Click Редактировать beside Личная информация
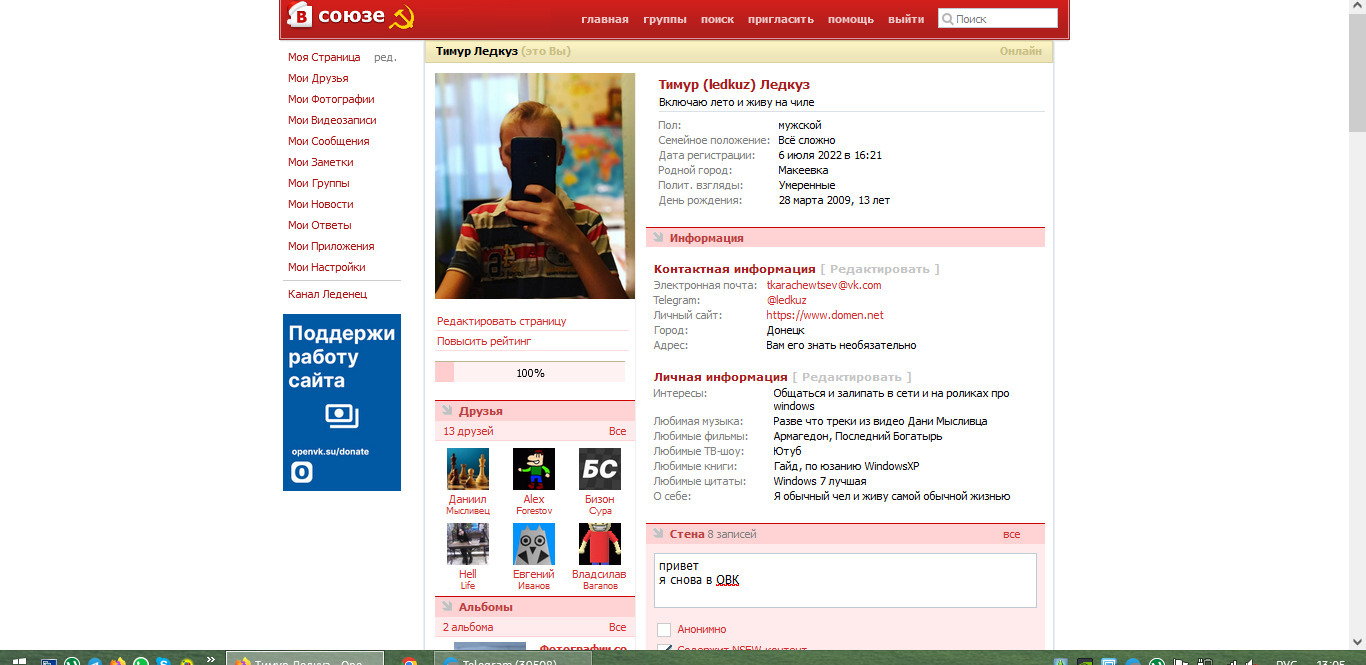The image size is (1366, 665). 852,377
